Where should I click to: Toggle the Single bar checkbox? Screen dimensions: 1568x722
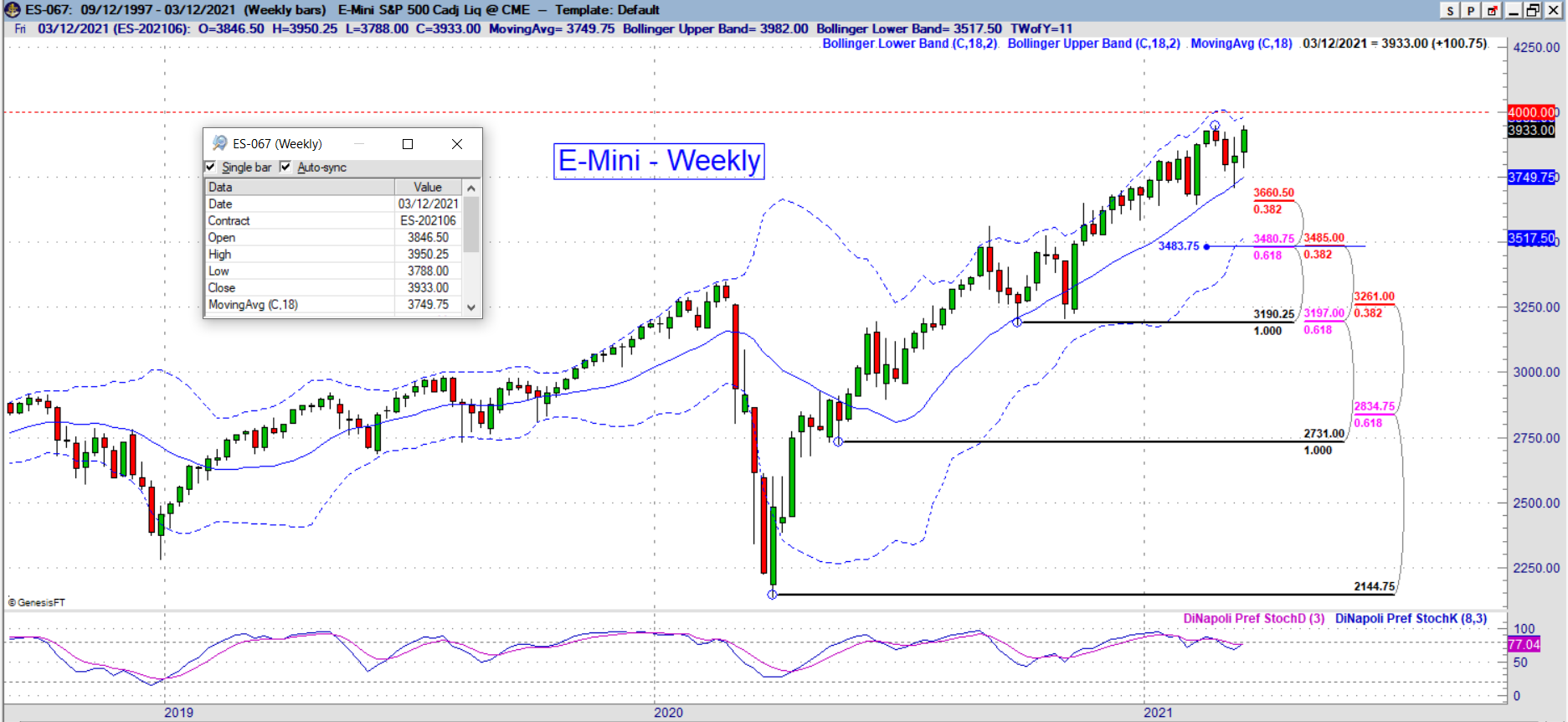point(211,167)
